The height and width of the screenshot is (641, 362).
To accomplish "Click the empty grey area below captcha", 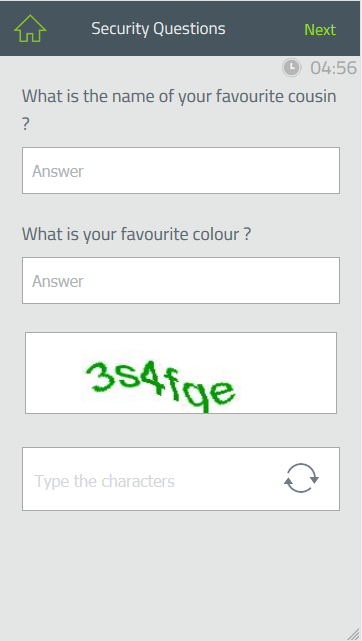I will point(181,572).
